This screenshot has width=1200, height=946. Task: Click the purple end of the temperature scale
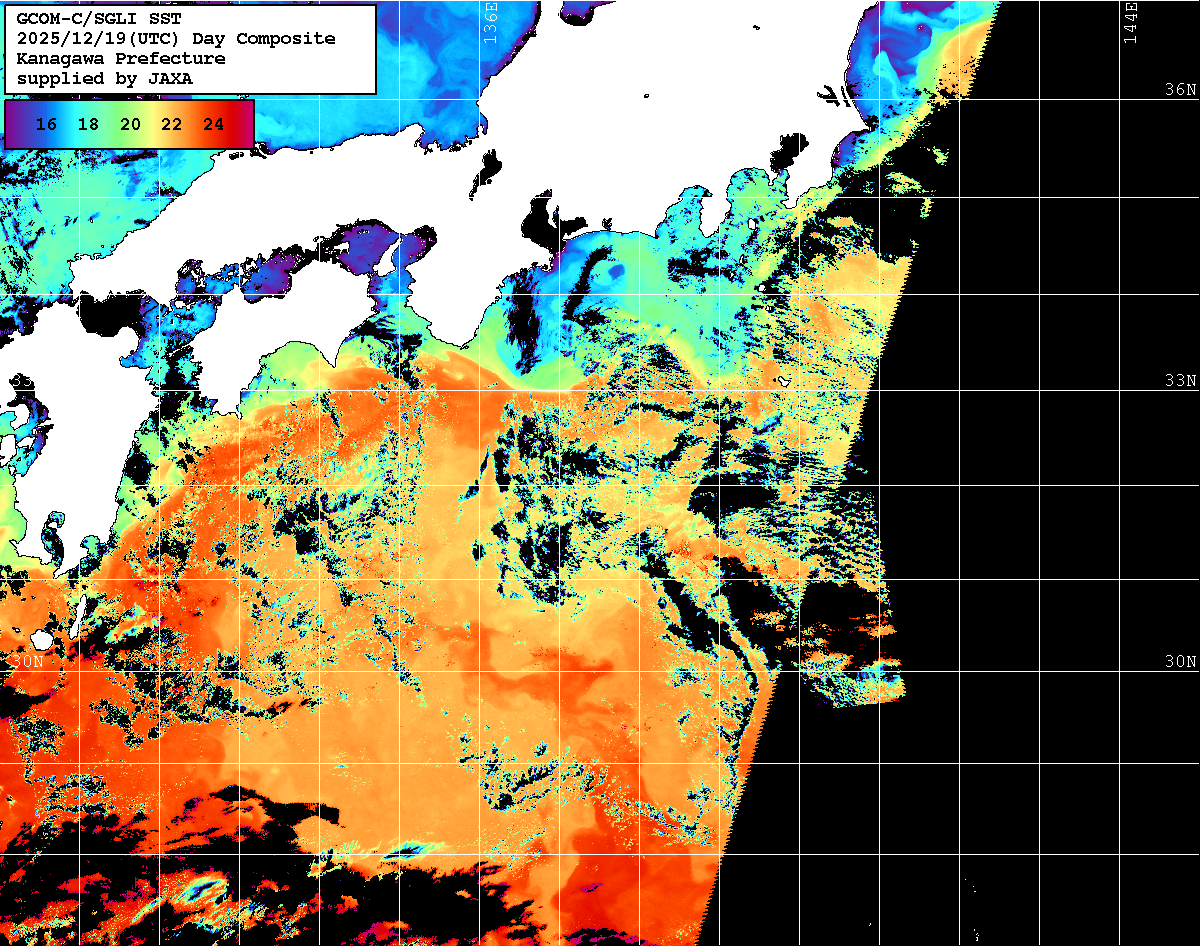pyautogui.click(x=14, y=125)
